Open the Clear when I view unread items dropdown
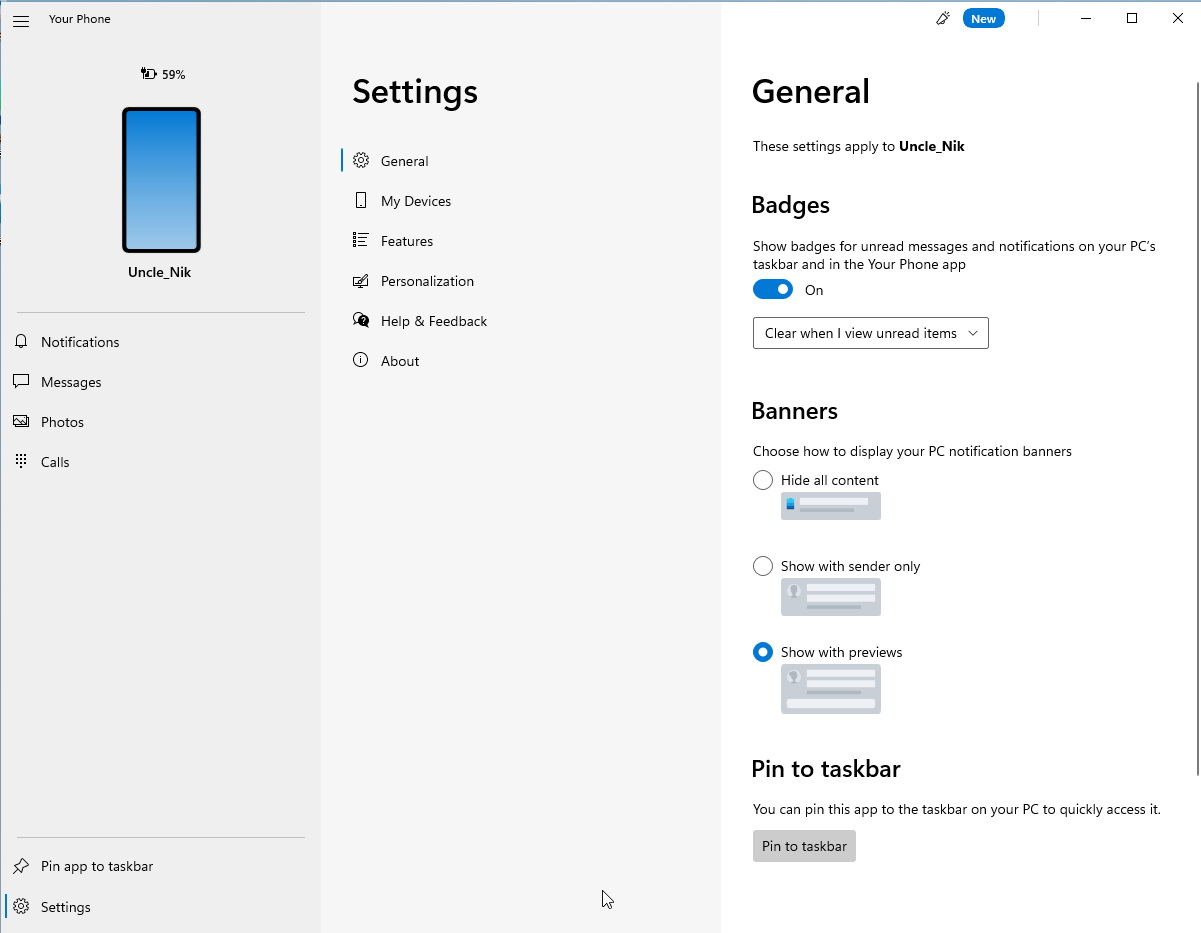 pos(870,333)
